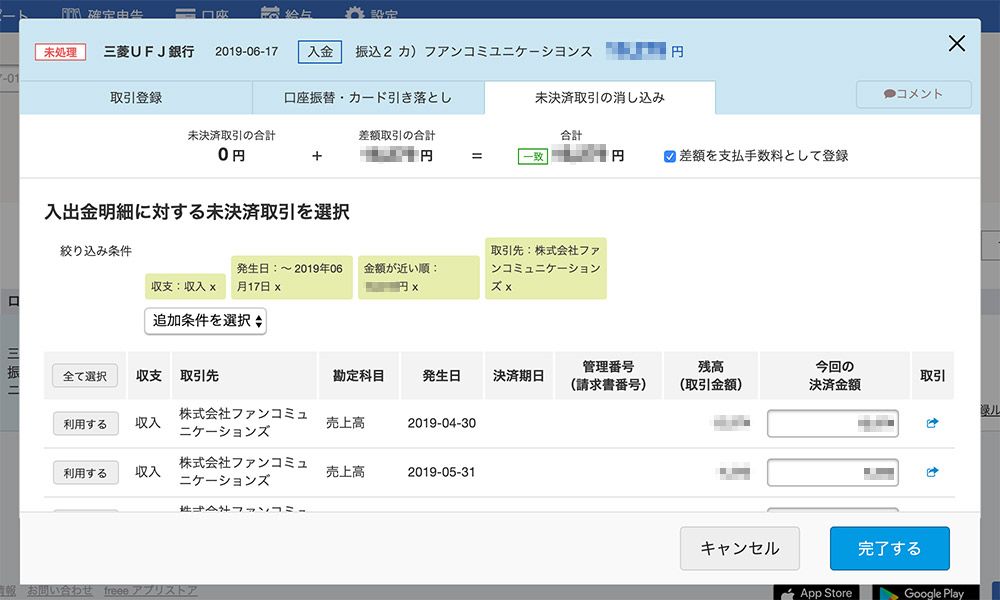This screenshot has height=600, width=1000.
Task: Click the 未処理 status badge
Action: [x=61, y=52]
